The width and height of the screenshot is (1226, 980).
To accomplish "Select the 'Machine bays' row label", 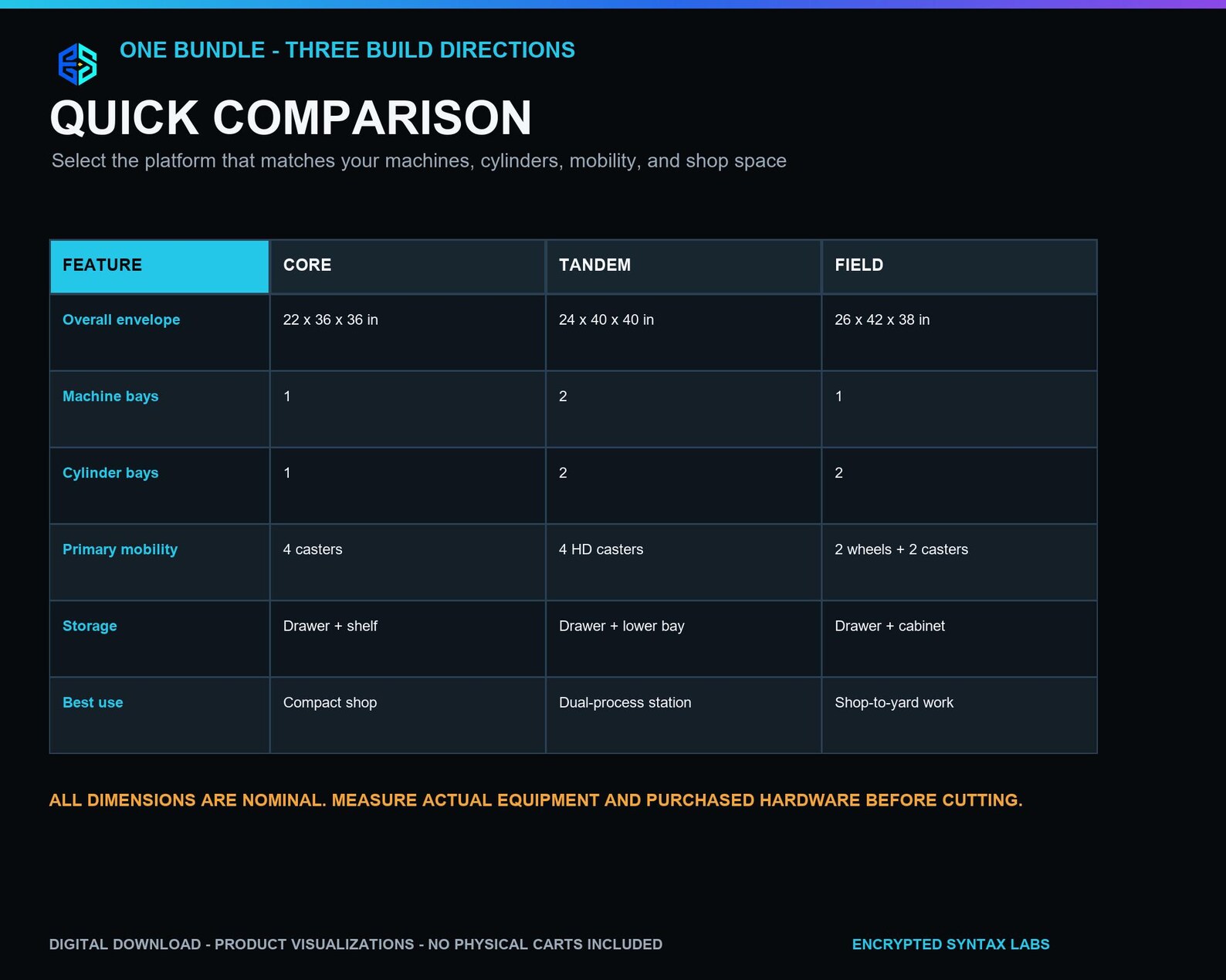I will click(110, 396).
